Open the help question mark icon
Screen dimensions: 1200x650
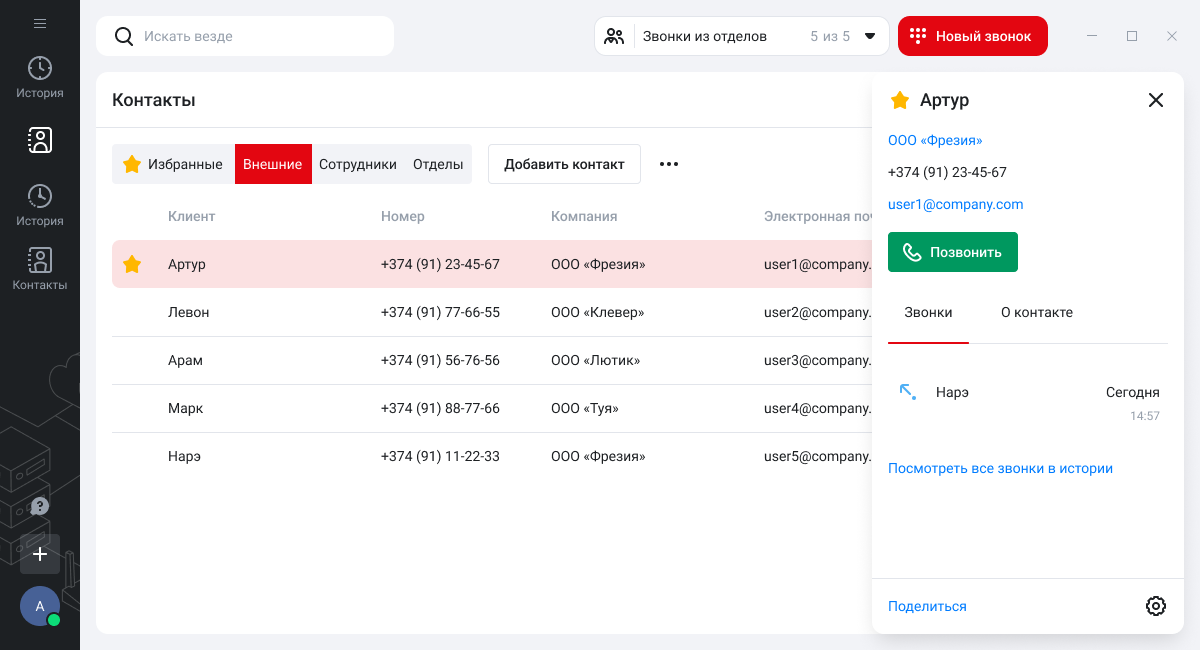(x=40, y=506)
